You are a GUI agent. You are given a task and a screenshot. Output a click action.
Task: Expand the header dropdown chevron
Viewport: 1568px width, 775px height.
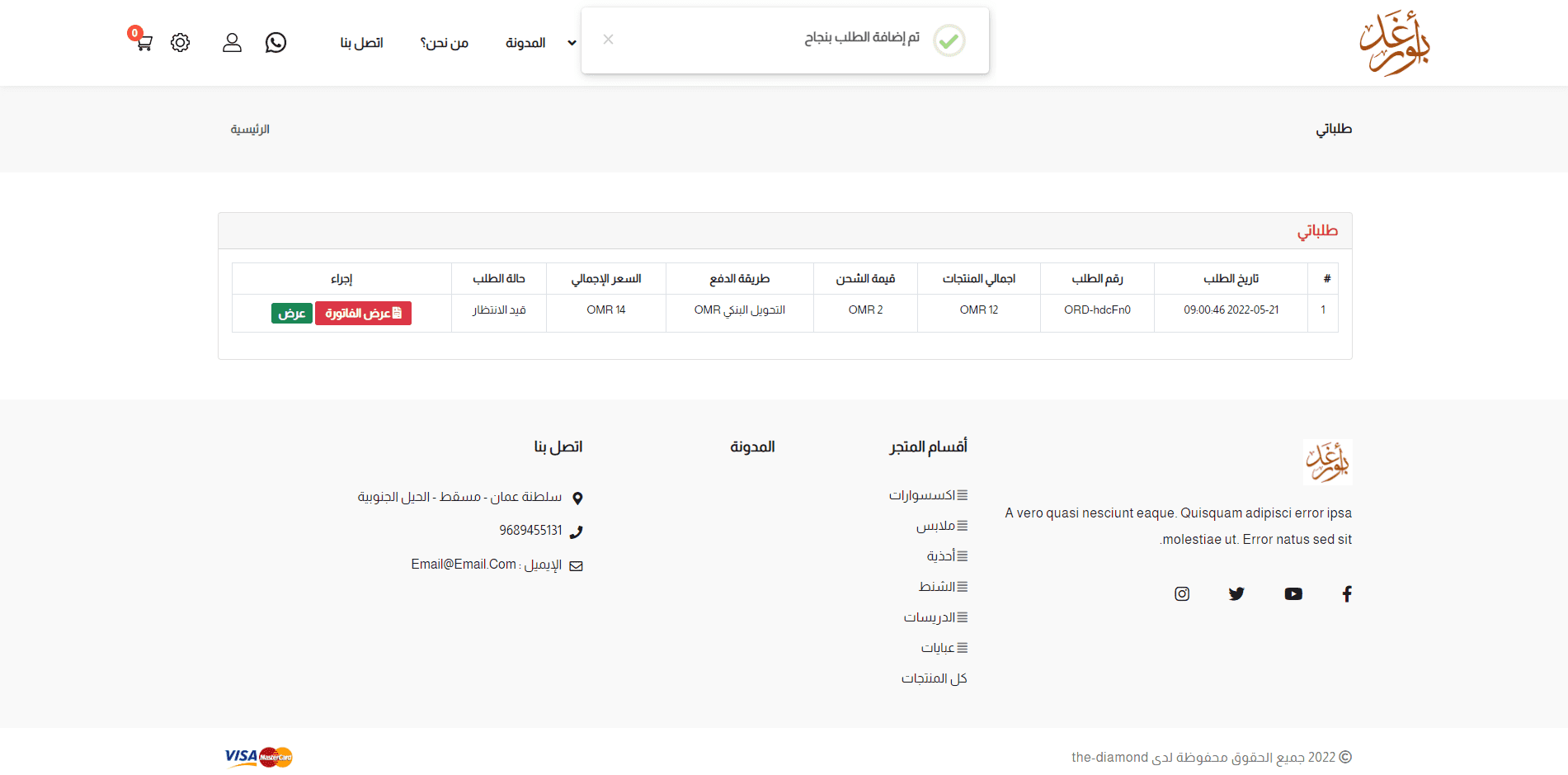point(572,43)
